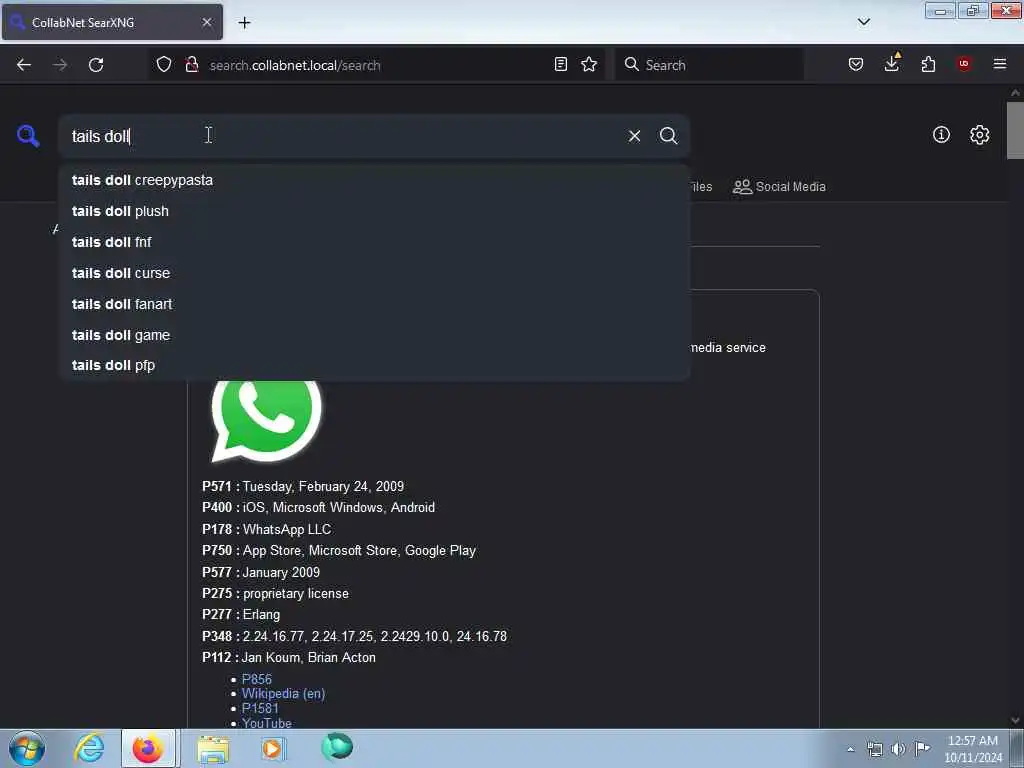Click the 'WhatsApp LLC' value

click(287, 530)
